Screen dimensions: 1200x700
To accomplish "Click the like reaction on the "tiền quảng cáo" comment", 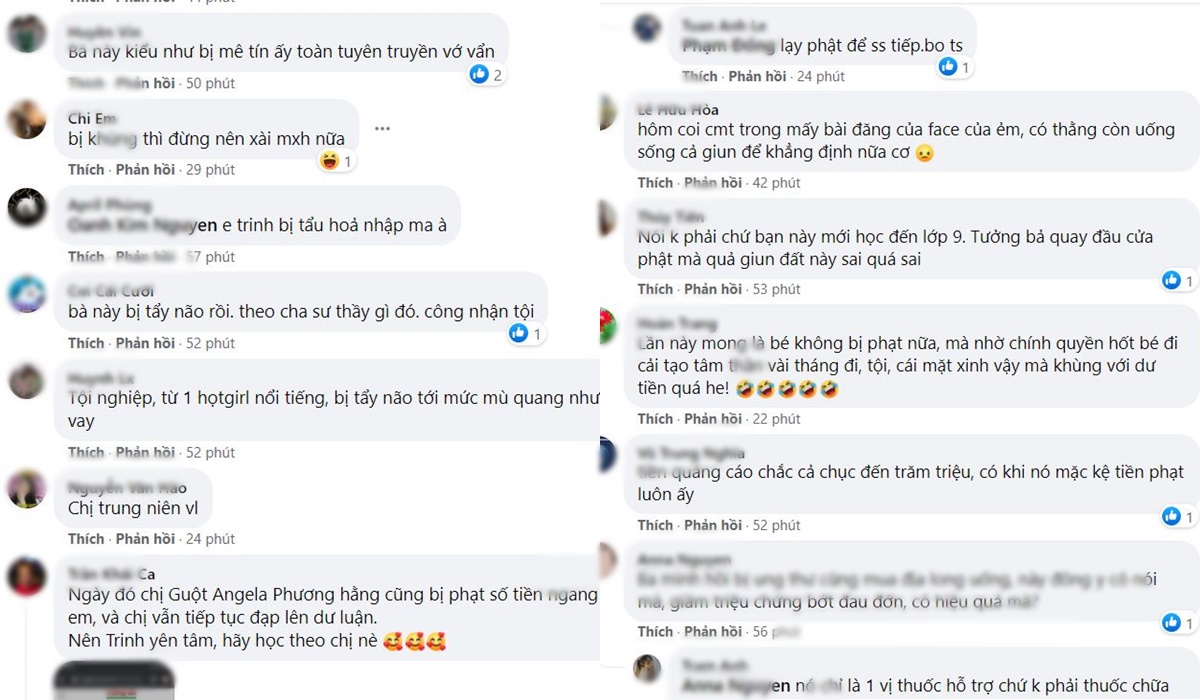I will (x=1171, y=516).
